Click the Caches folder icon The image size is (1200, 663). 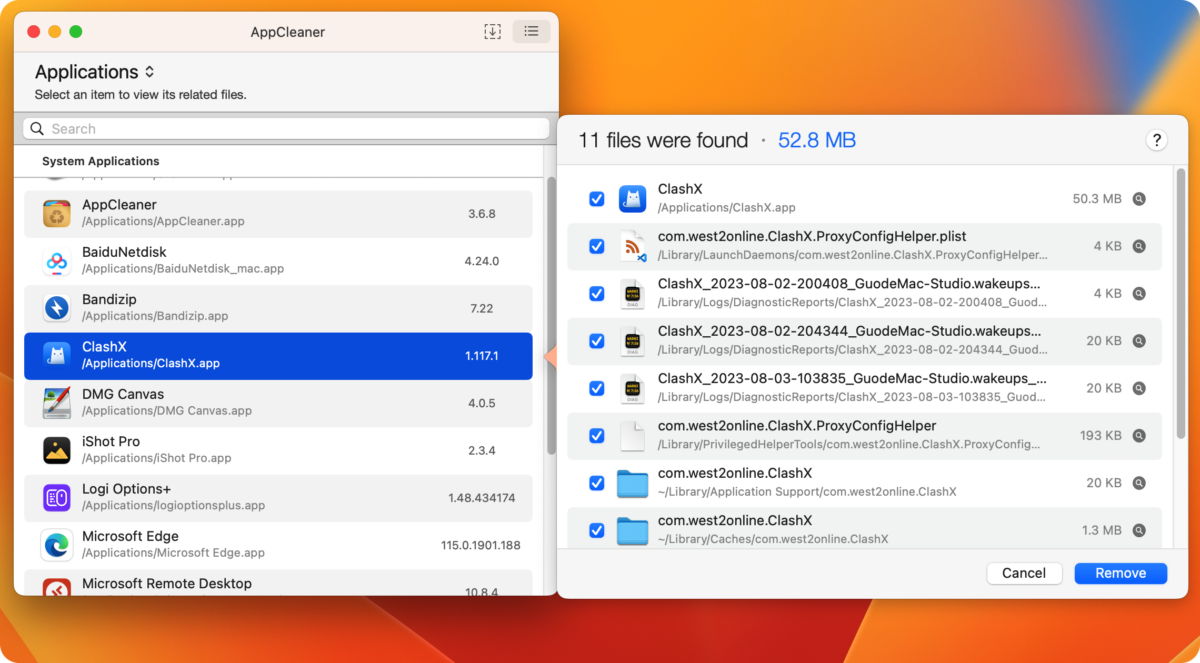click(633, 530)
